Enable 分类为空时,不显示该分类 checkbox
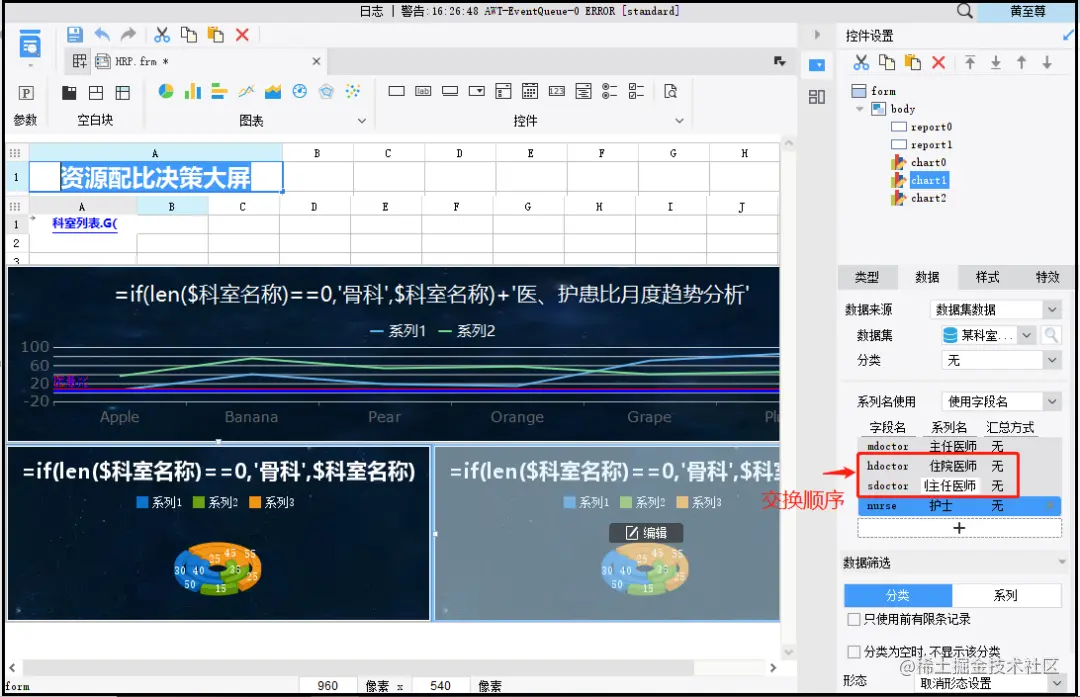1080x697 pixels. tap(854, 652)
